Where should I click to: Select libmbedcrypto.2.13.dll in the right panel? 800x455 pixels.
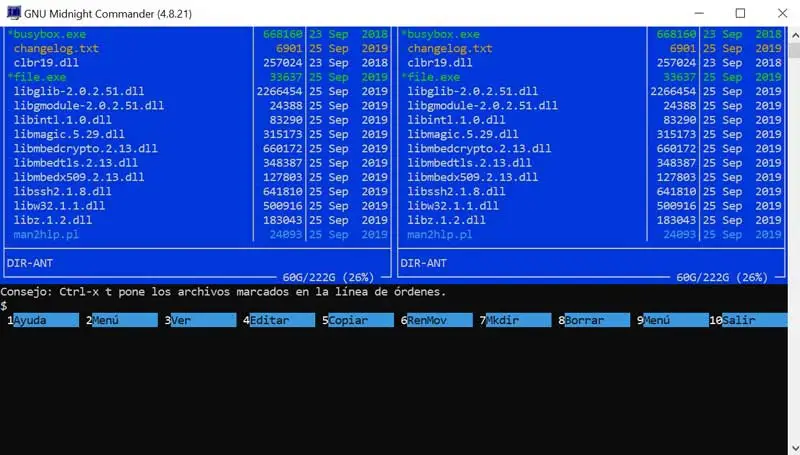point(480,148)
